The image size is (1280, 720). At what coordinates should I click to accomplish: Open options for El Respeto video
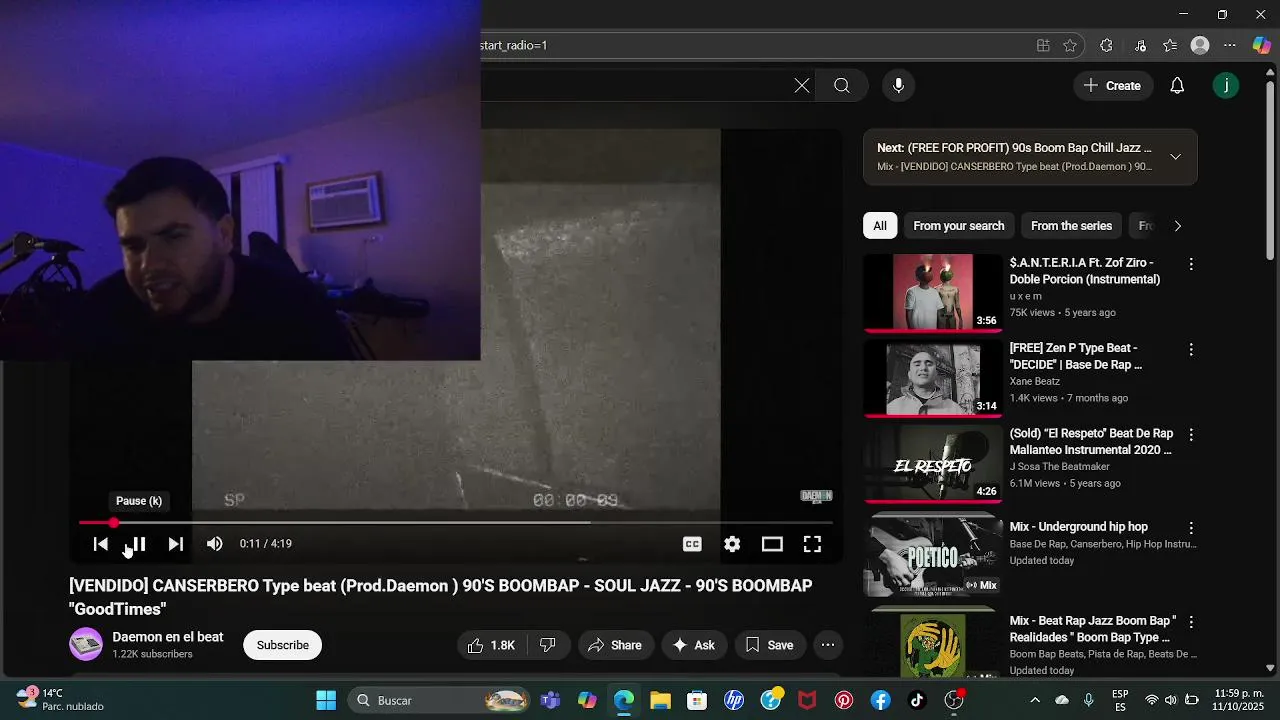coord(1190,435)
